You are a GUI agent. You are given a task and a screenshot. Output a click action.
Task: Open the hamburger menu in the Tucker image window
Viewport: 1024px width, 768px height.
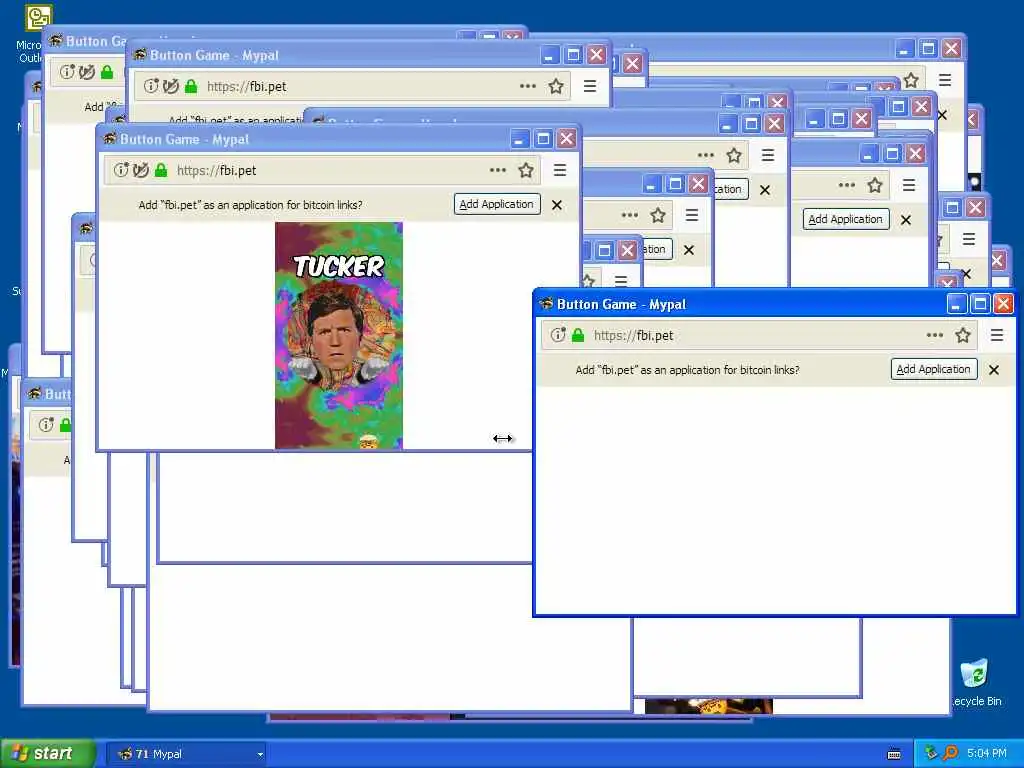coord(560,170)
